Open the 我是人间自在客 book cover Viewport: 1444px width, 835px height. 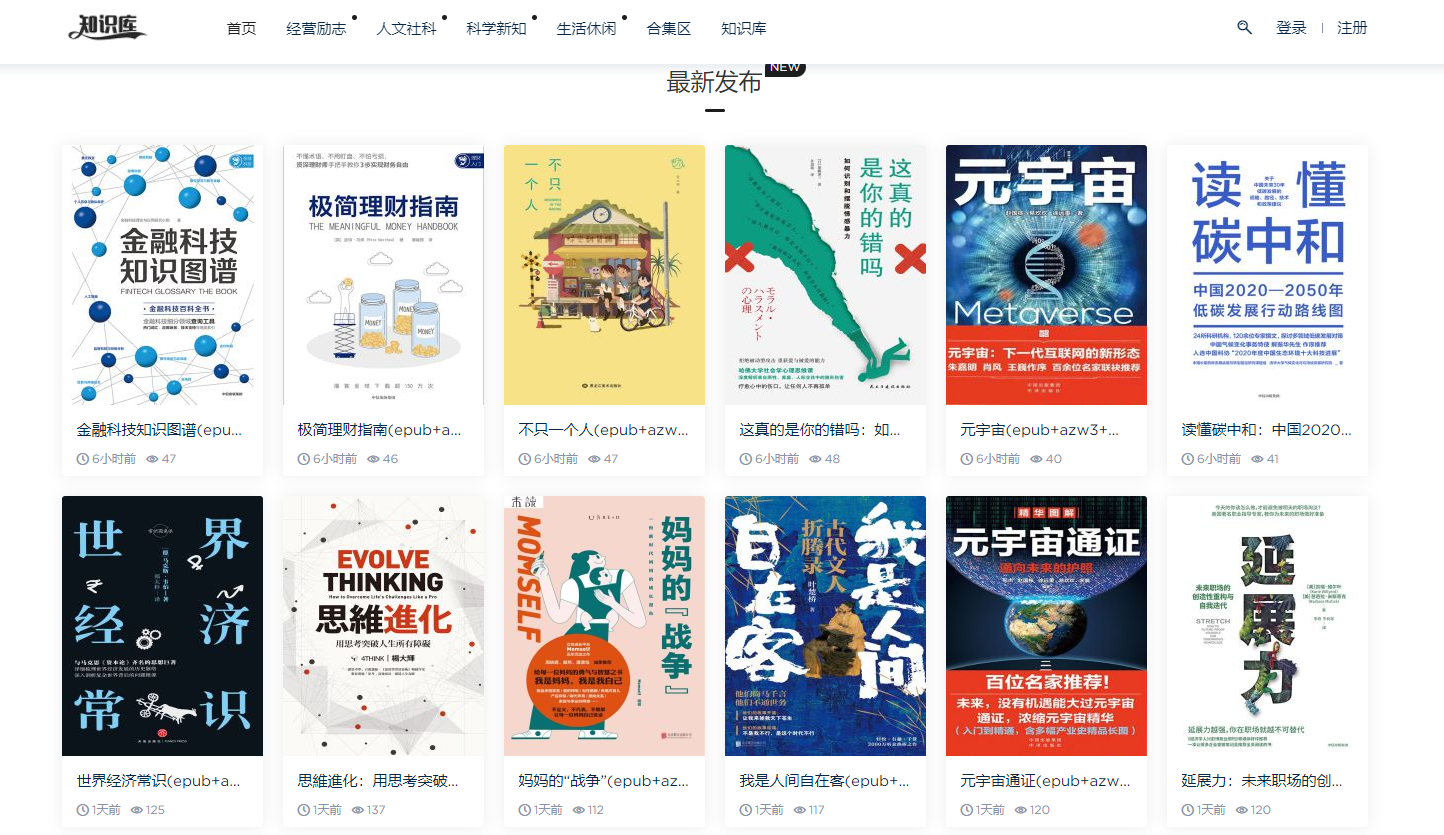pyautogui.click(x=825, y=626)
